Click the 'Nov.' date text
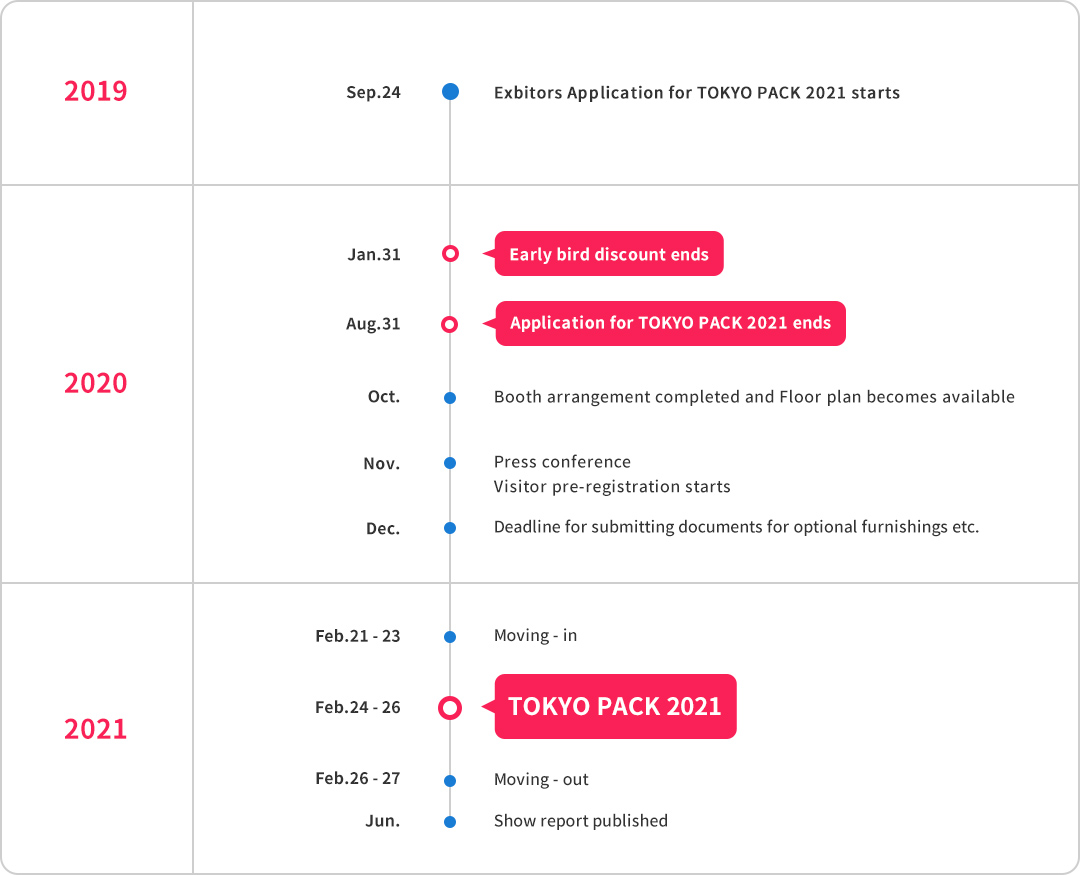 tap(382, 464)
